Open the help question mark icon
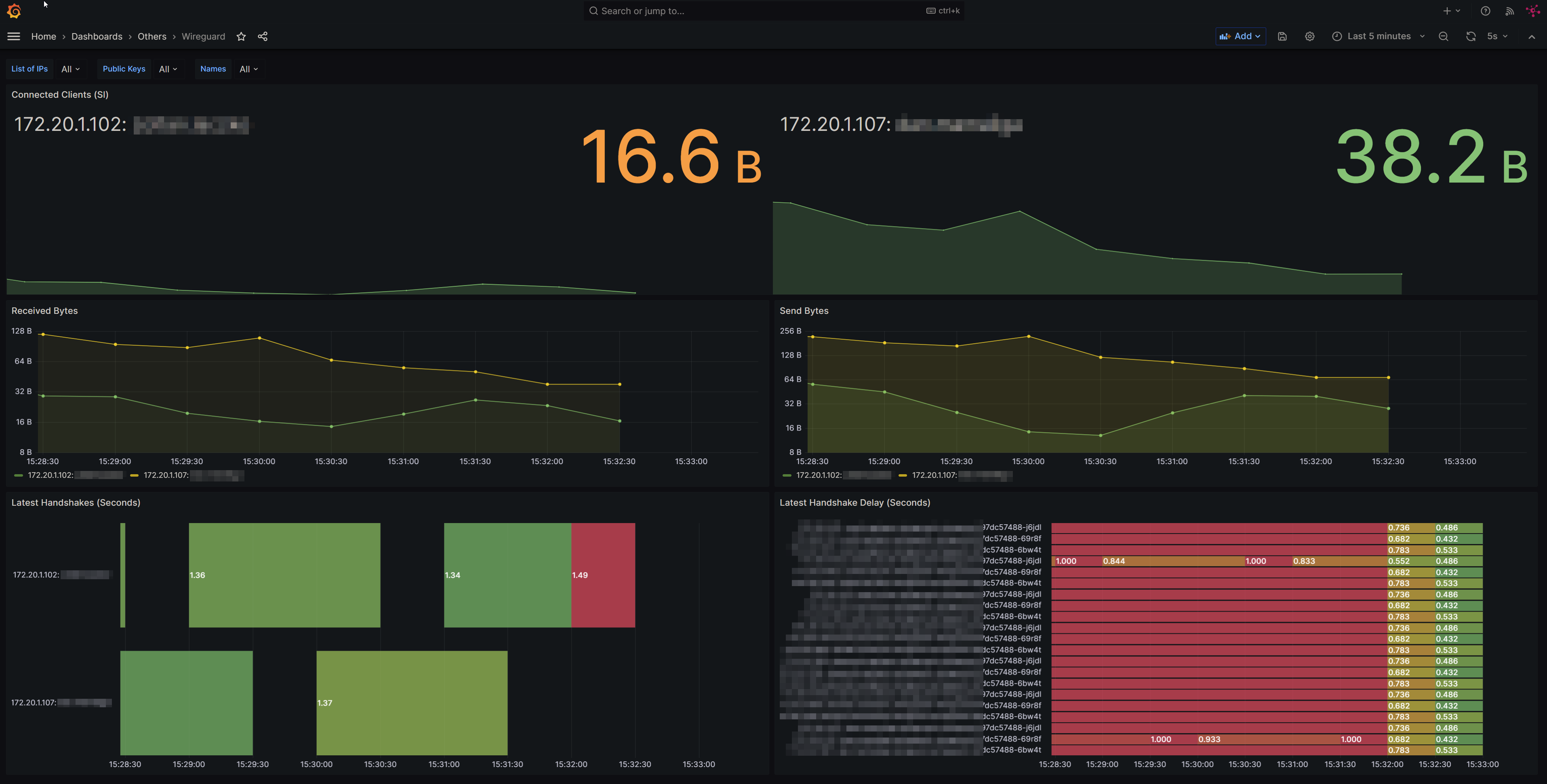Screen dimensions: 1547x784 click(1485, 11)
